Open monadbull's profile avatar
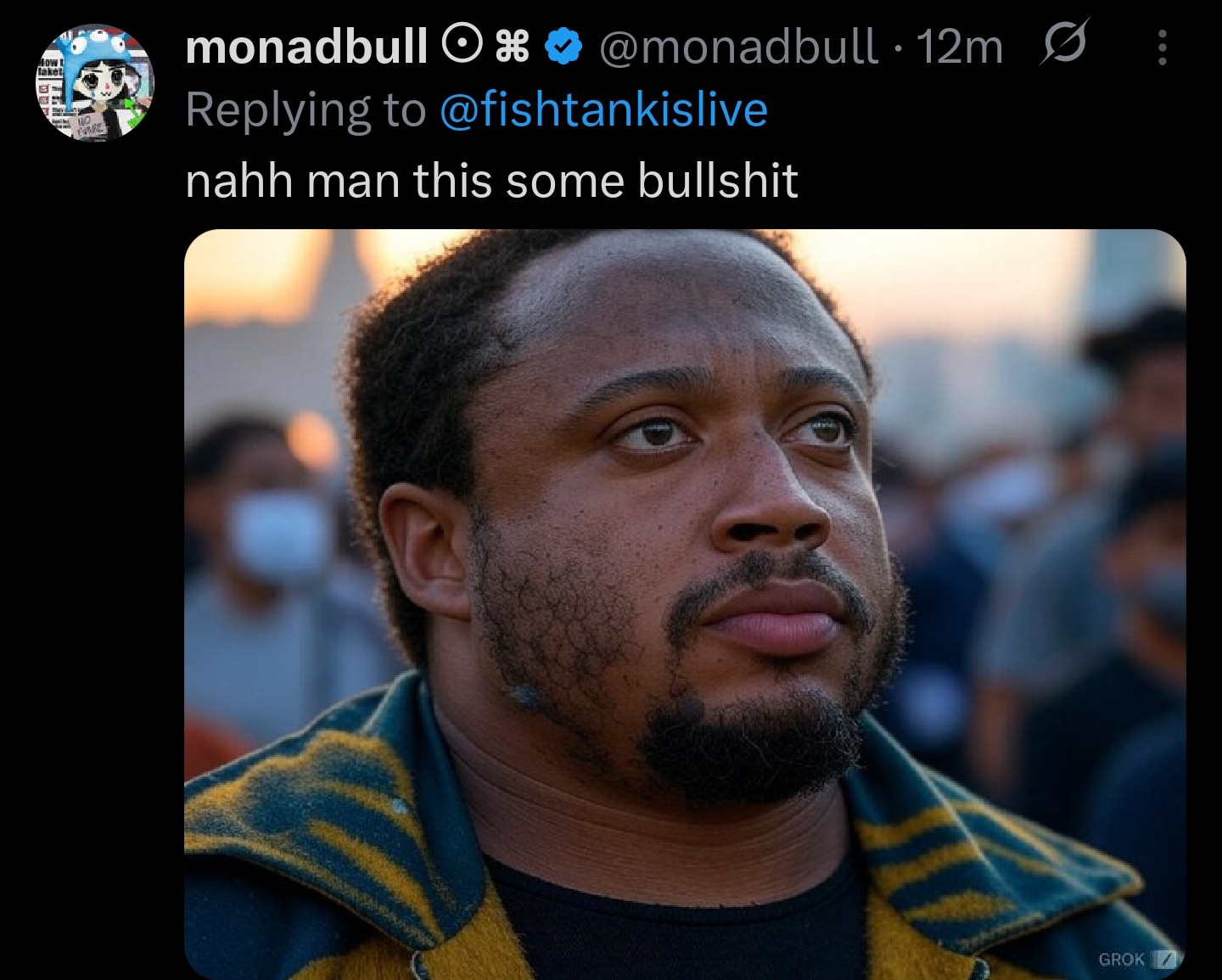1222x980 pixels. coord(94,82)
